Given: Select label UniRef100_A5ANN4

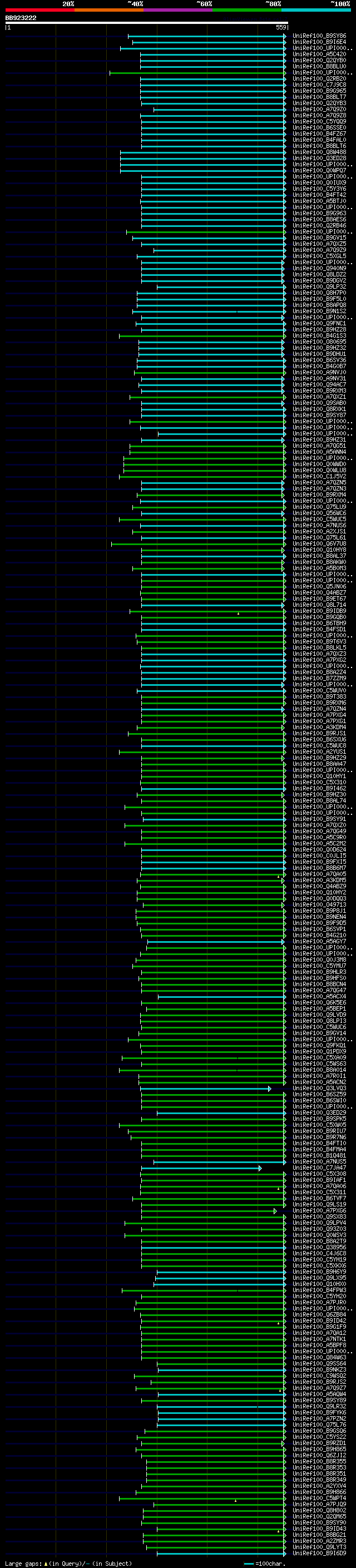Looking at the screenshot, I should 319,452.
